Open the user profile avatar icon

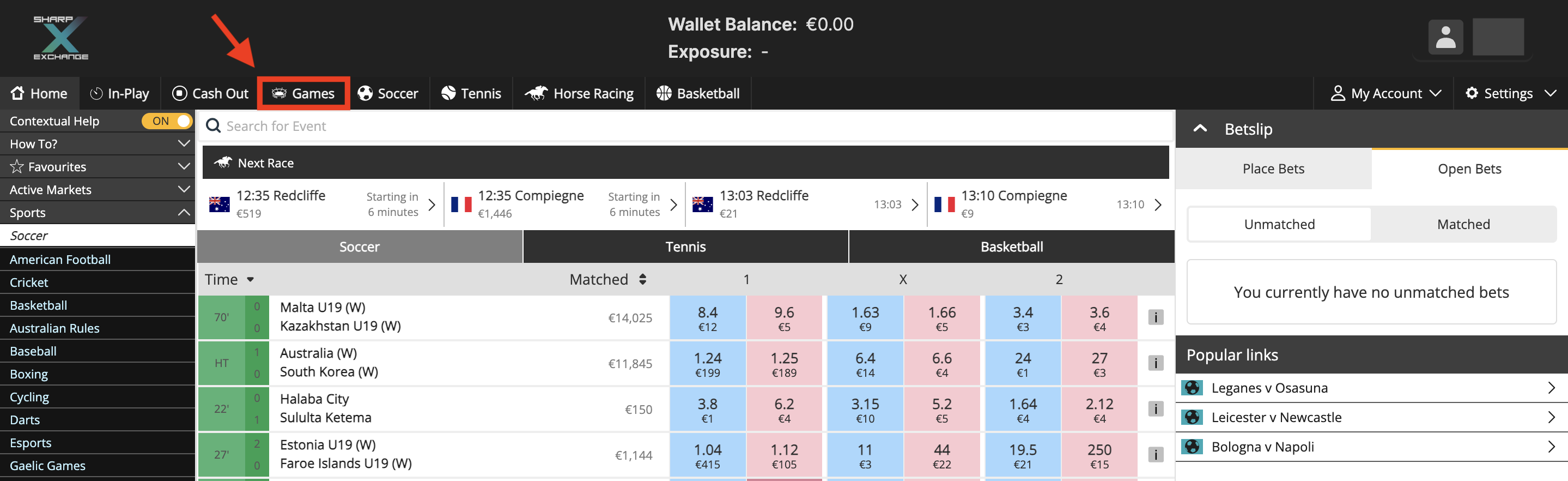[1445, 38]
